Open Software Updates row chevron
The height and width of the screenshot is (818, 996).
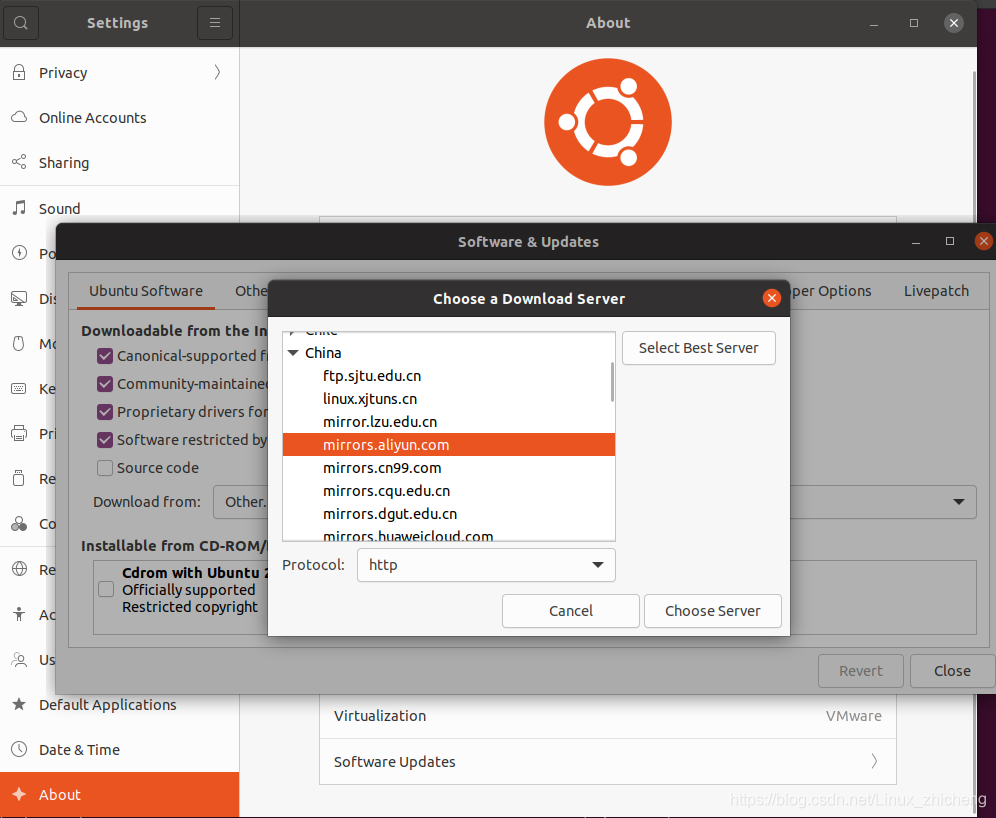pos(874,761)
